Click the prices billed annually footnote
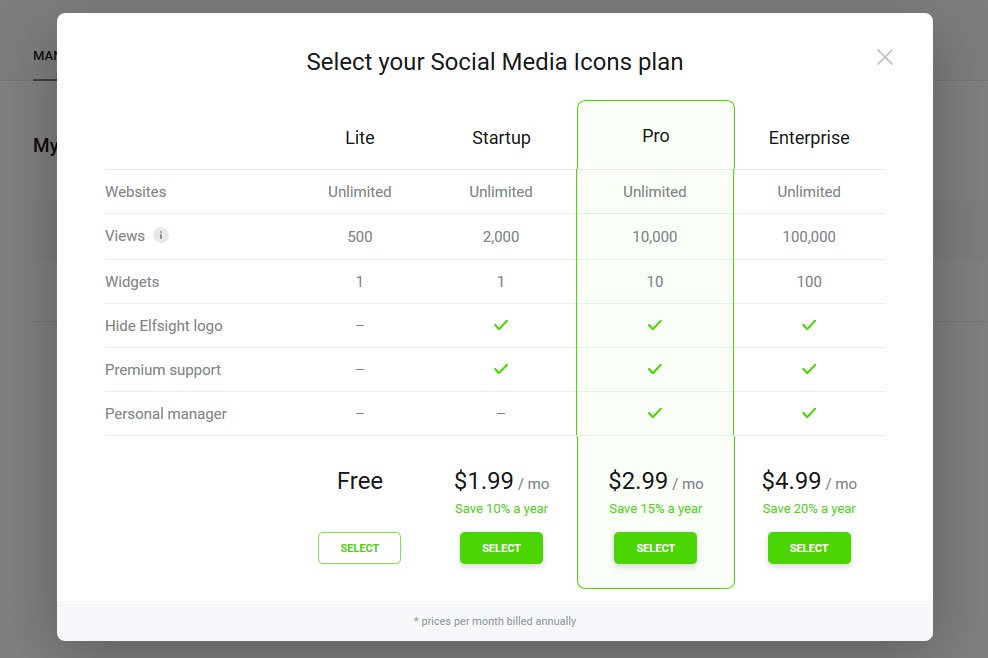Image resolution: width=988 pixels, height=658 pixels. click(x=494, y=621)
